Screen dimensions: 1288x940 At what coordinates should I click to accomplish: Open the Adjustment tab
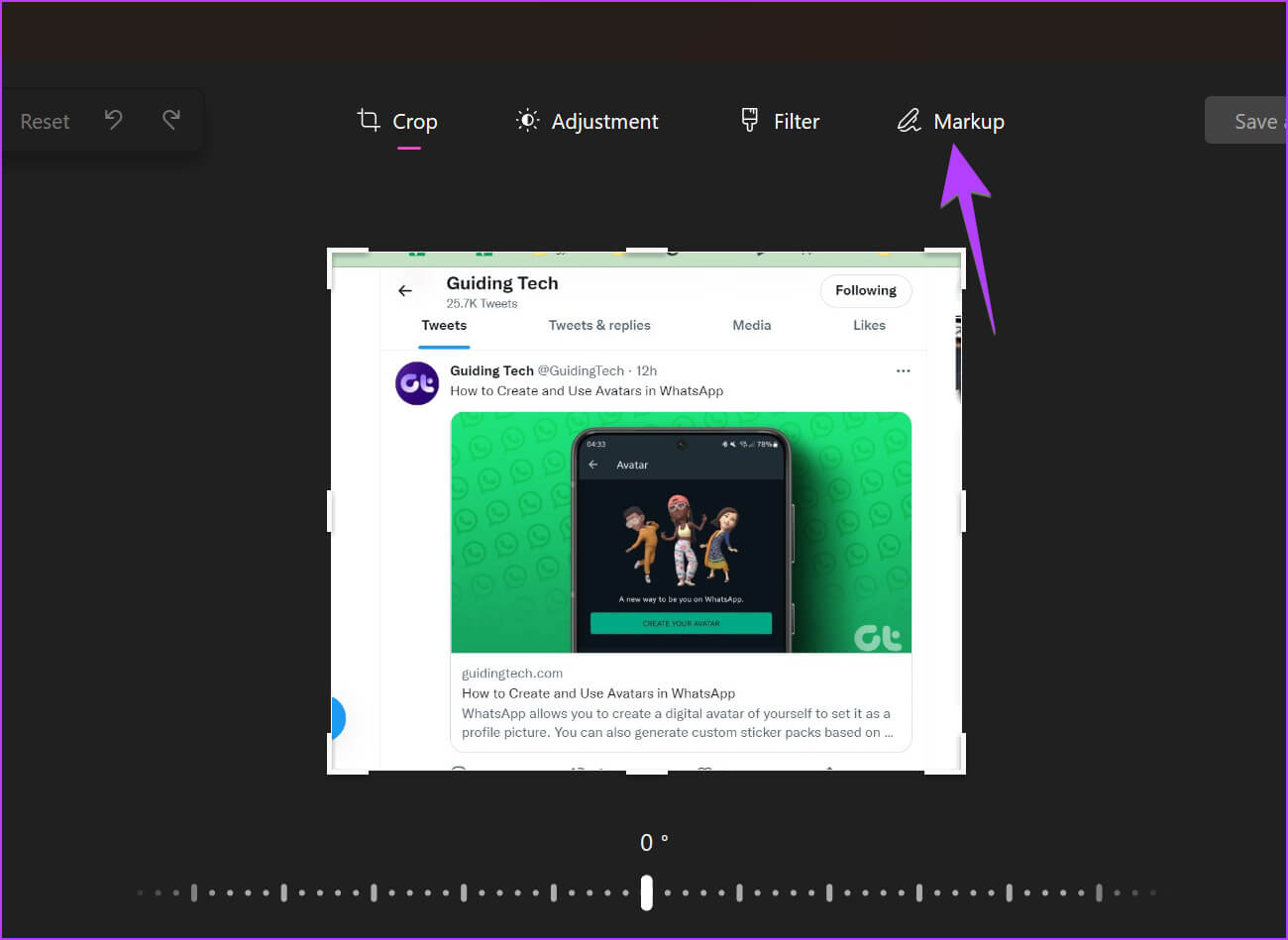point(588,121)
